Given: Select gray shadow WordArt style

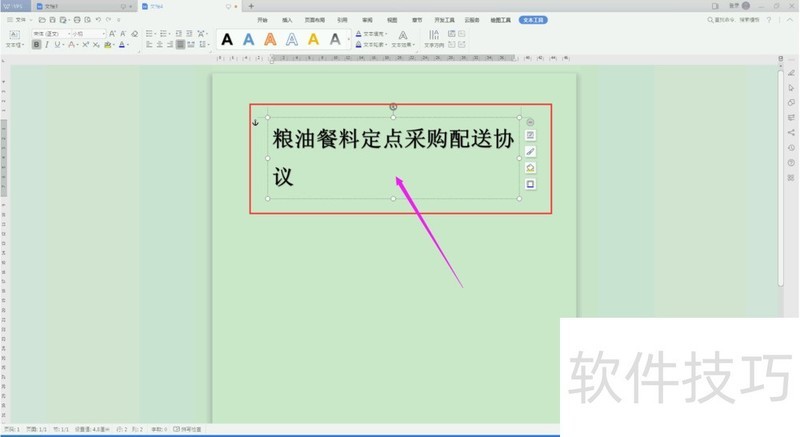Looking at the screenshot, I should [335, 39].
